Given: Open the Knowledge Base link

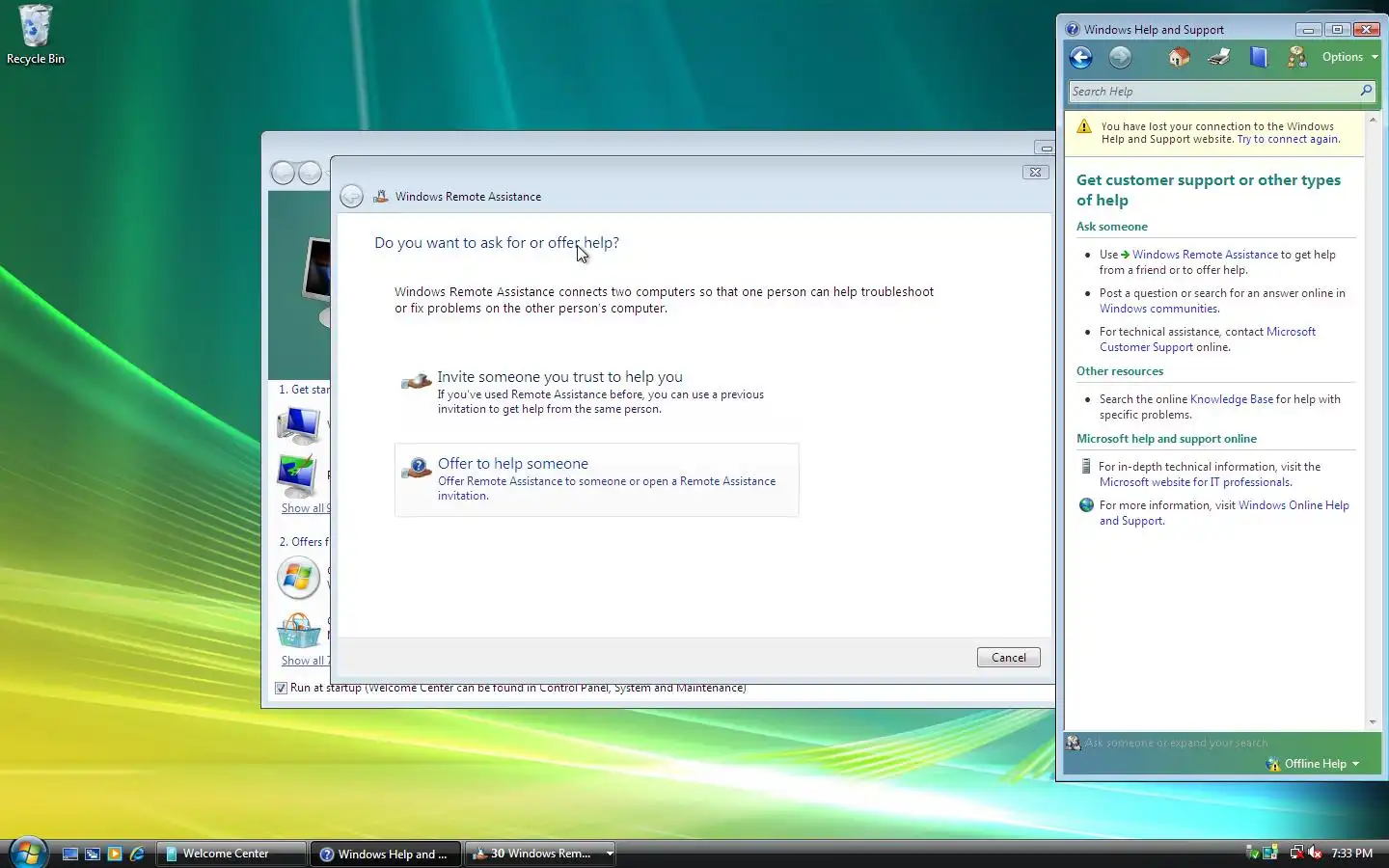Looking at the screenshot, I should tap(1232, 399).
